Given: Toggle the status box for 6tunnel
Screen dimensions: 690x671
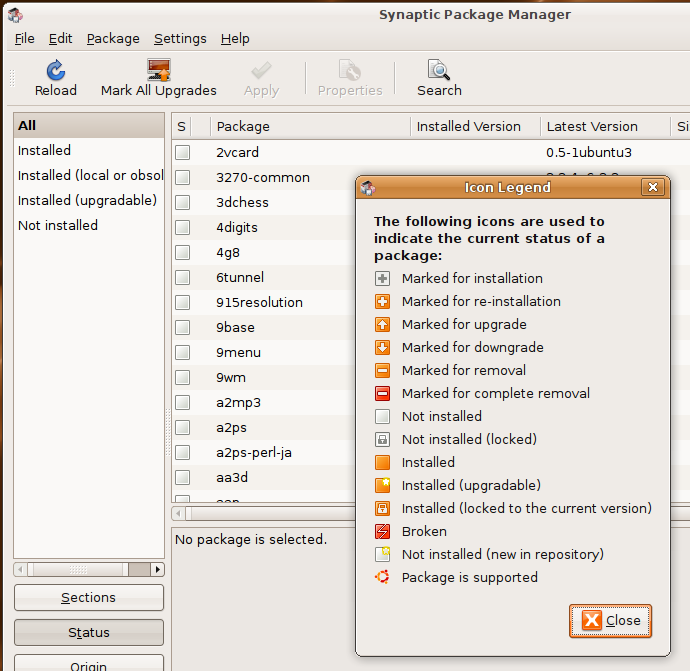Looking at the screenshot, I should point(183,278).
